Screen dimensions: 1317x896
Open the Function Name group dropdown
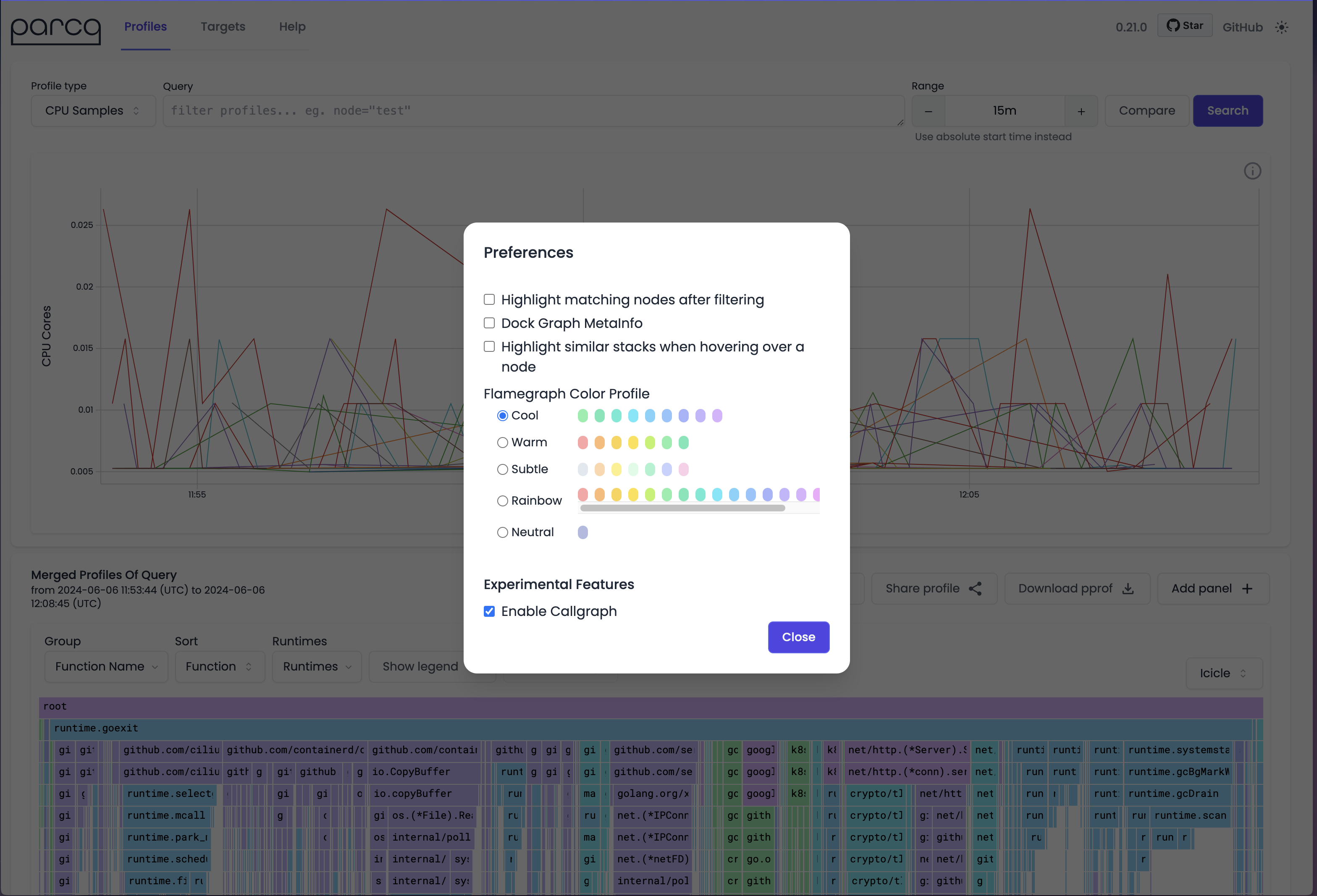(106, 666)
